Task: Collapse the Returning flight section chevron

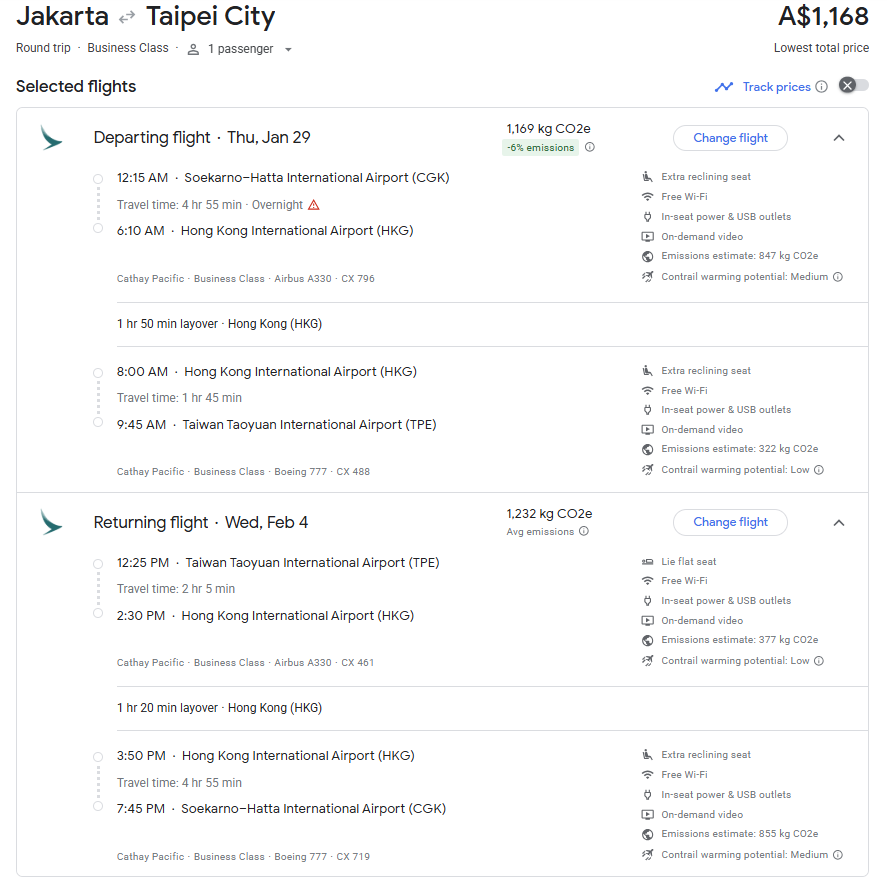Action: click(x=839, y=522)
